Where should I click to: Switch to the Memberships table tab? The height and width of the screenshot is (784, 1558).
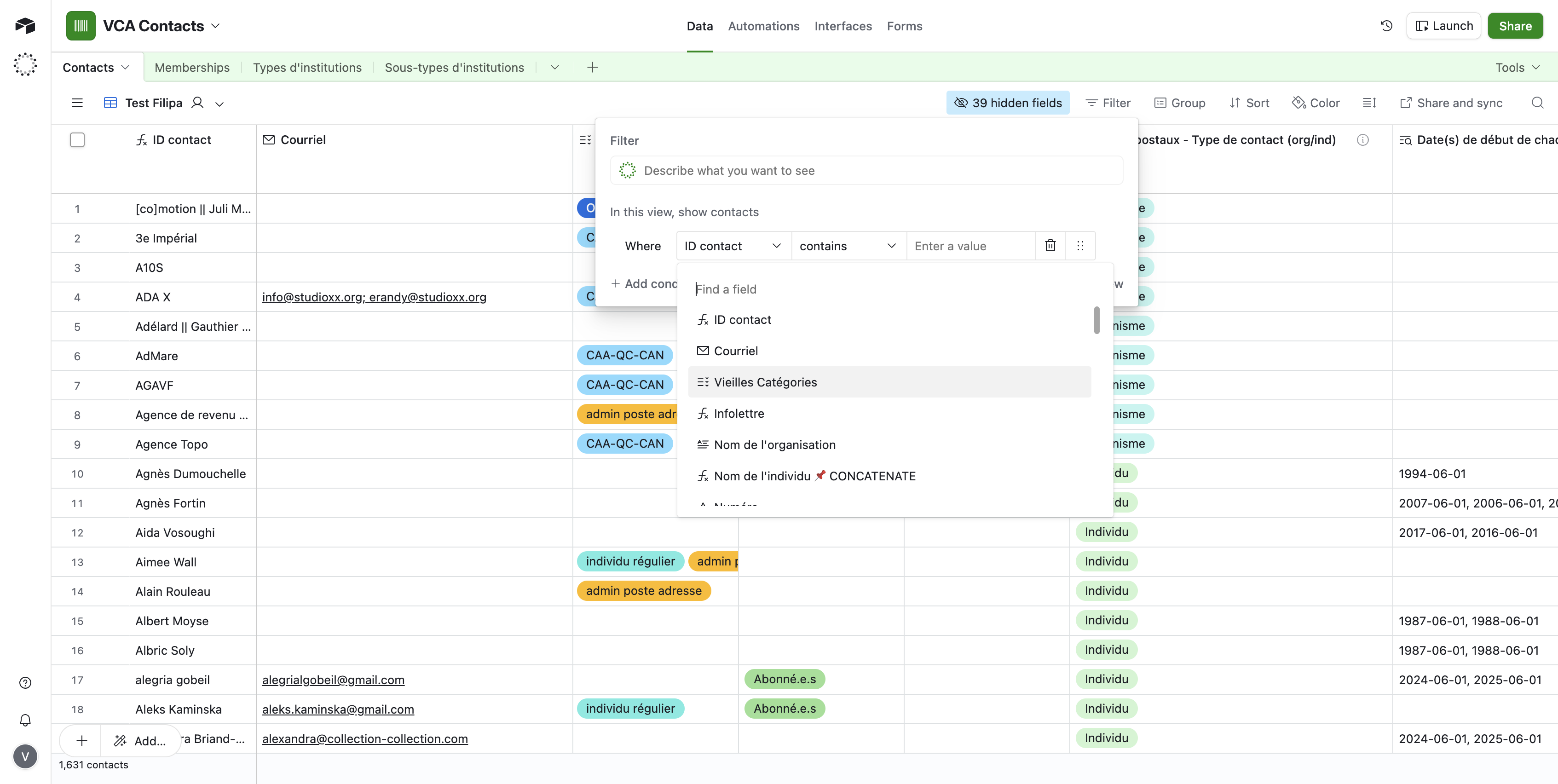pos(192,67)
